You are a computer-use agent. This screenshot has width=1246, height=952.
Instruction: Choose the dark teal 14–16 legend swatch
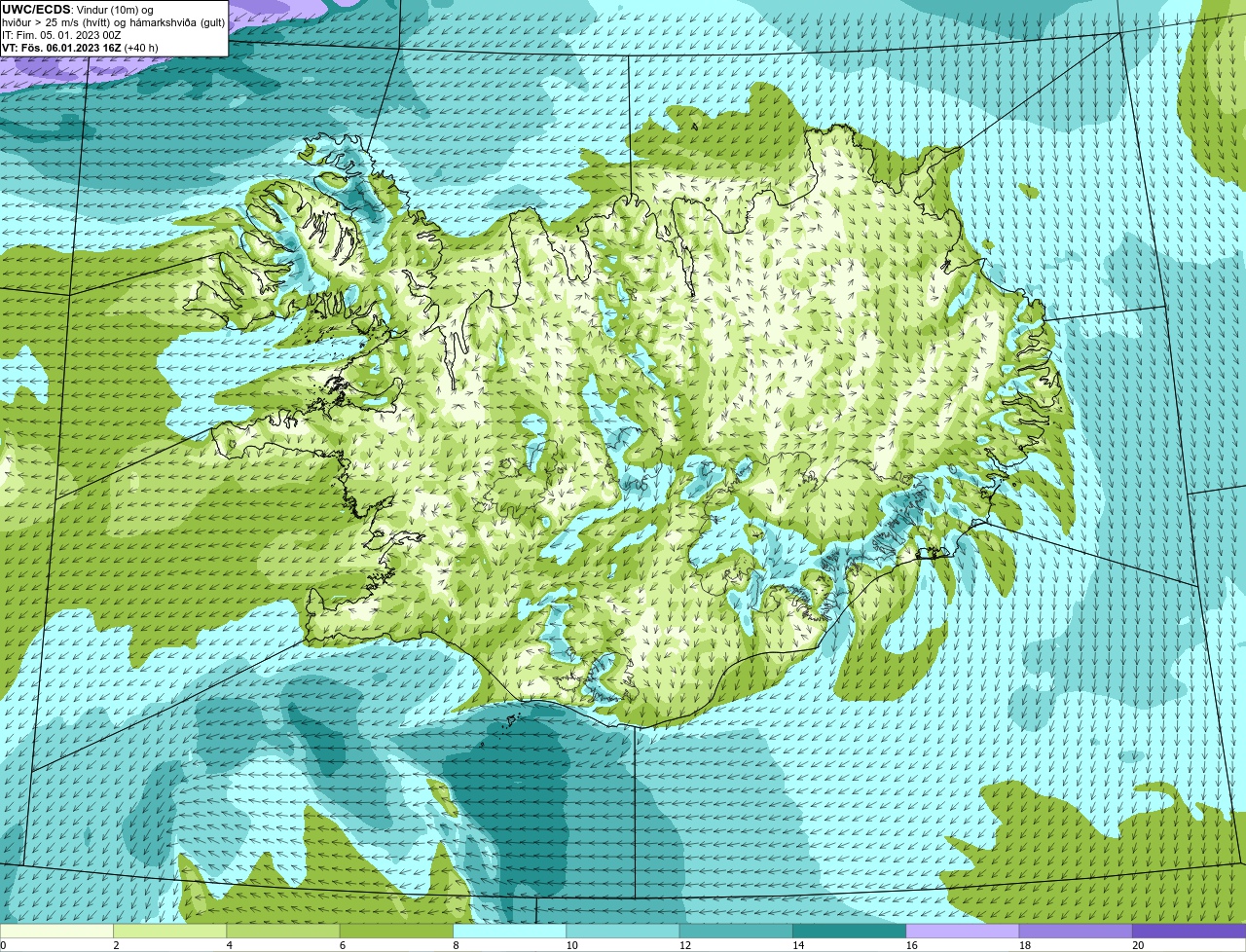tap(850, 932)
